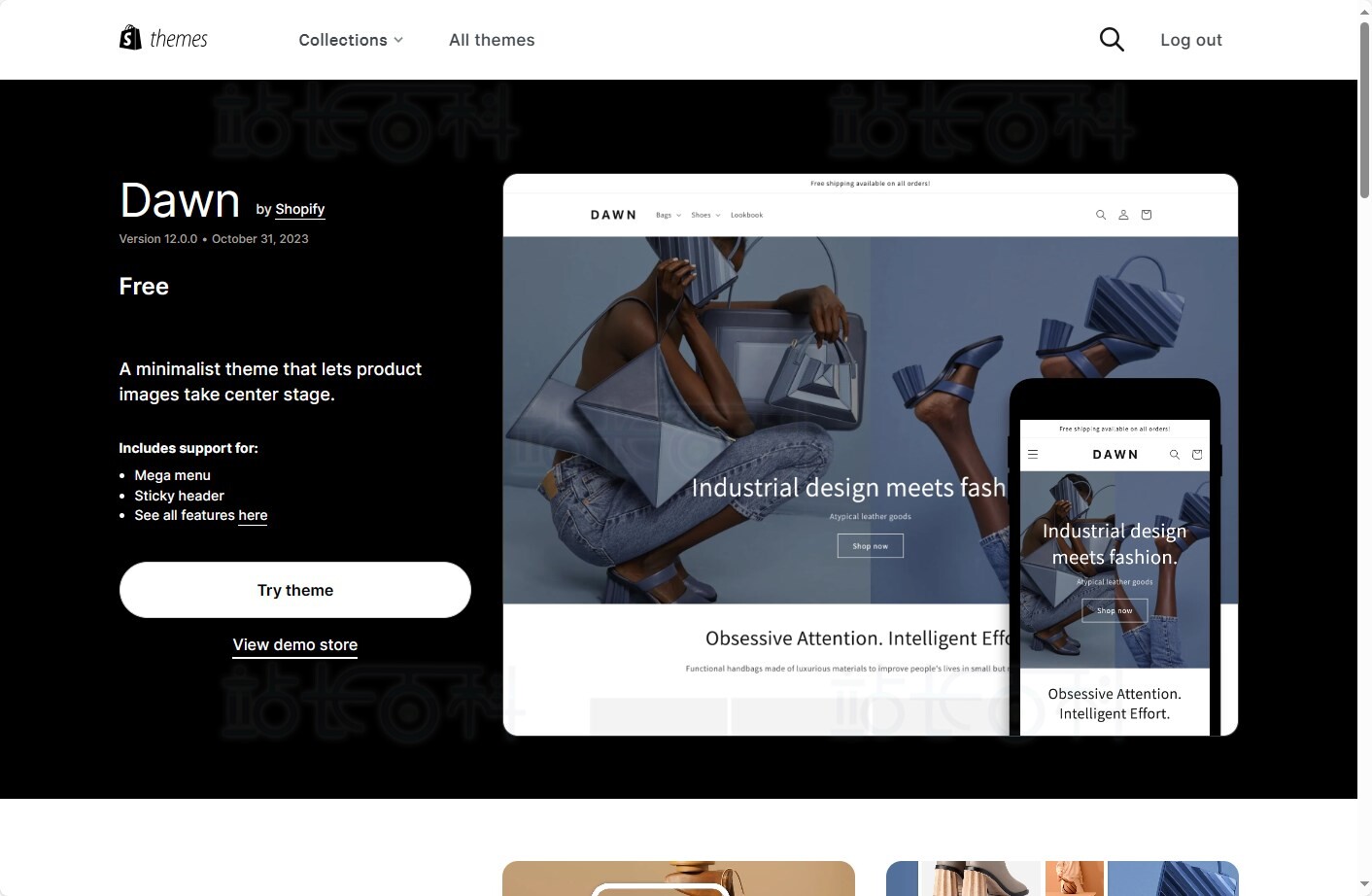Click the Log out link
Screen dimensions: 1372x896
[1191, 40]
